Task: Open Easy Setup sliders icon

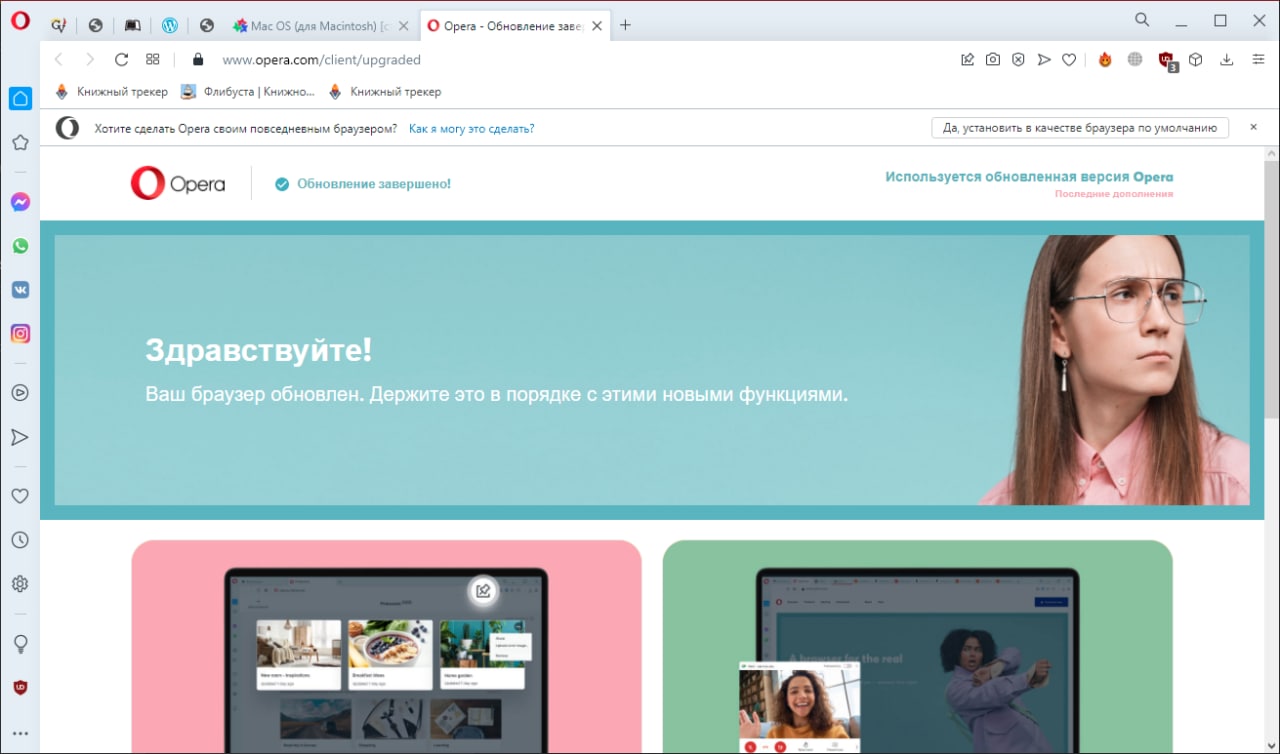Action: coord(1258,60)
